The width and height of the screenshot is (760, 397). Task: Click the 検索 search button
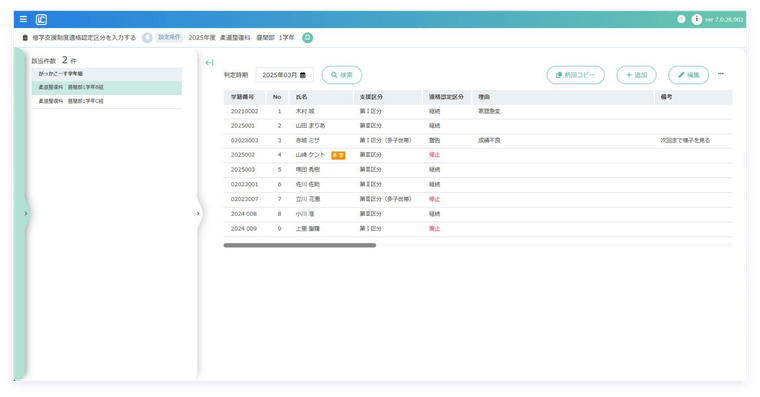[342, 75]
